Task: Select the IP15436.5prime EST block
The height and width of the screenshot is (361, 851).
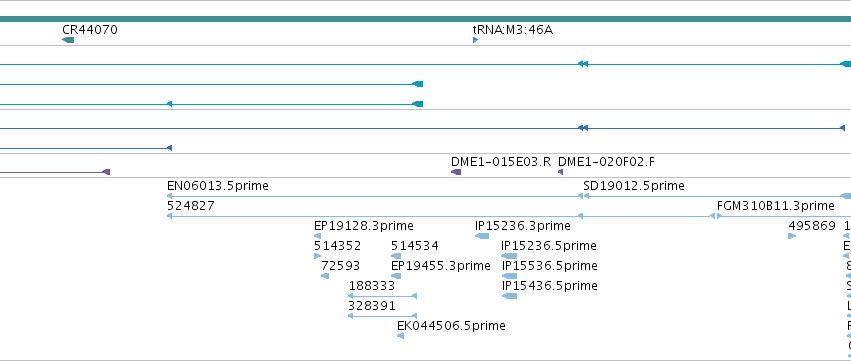Action: (x=509, y=296)
